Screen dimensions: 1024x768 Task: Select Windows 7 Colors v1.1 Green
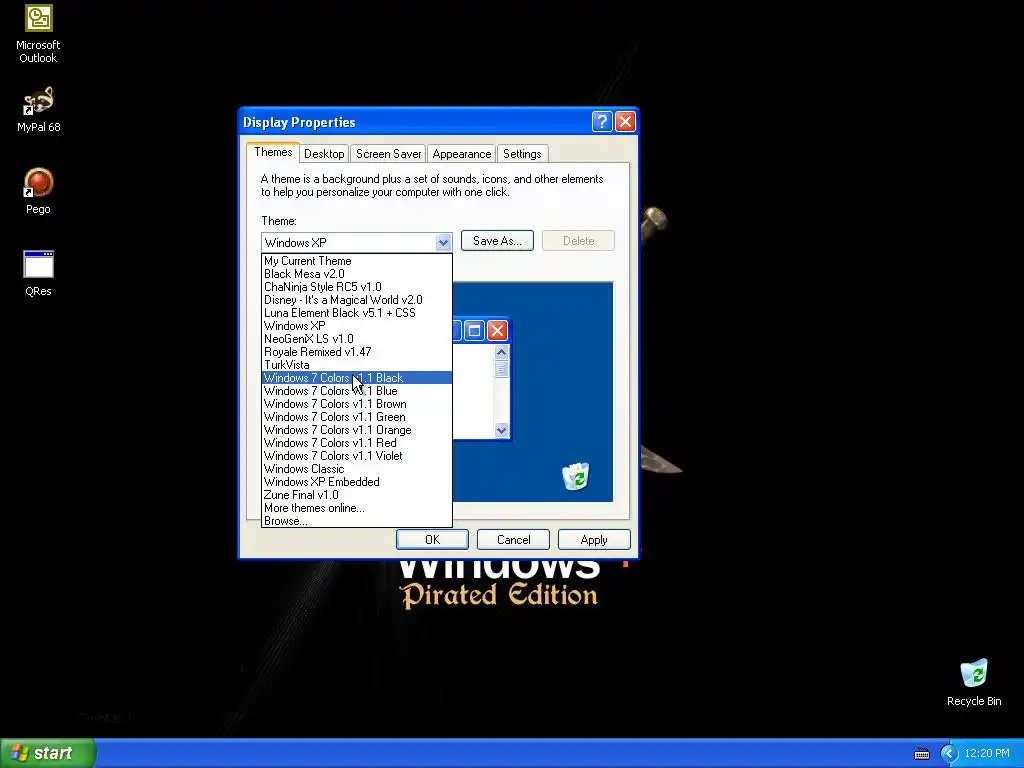[357, 417]
